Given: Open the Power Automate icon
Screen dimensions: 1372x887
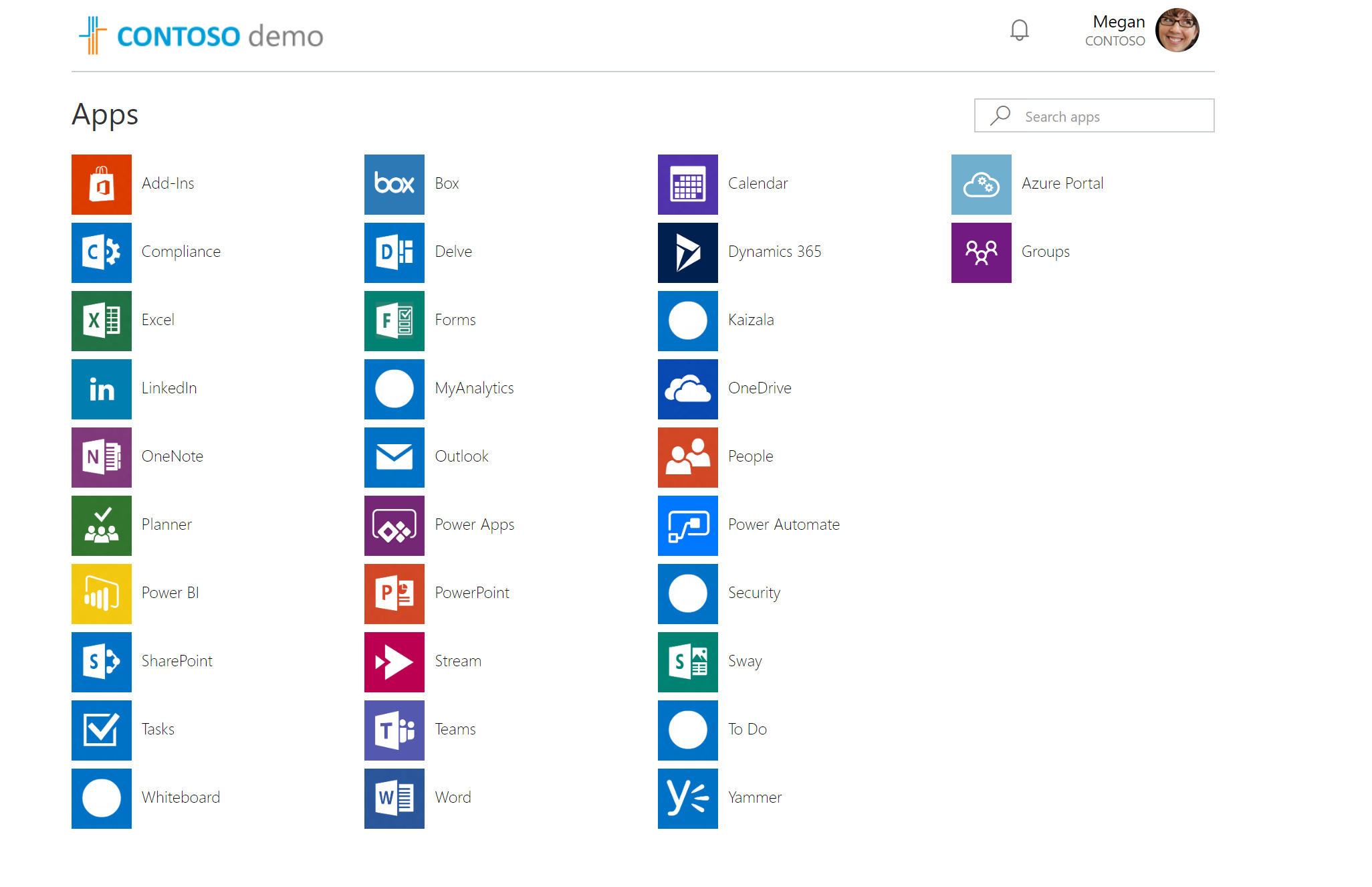Looking at the screenshot, I should (x=688, y=526).
